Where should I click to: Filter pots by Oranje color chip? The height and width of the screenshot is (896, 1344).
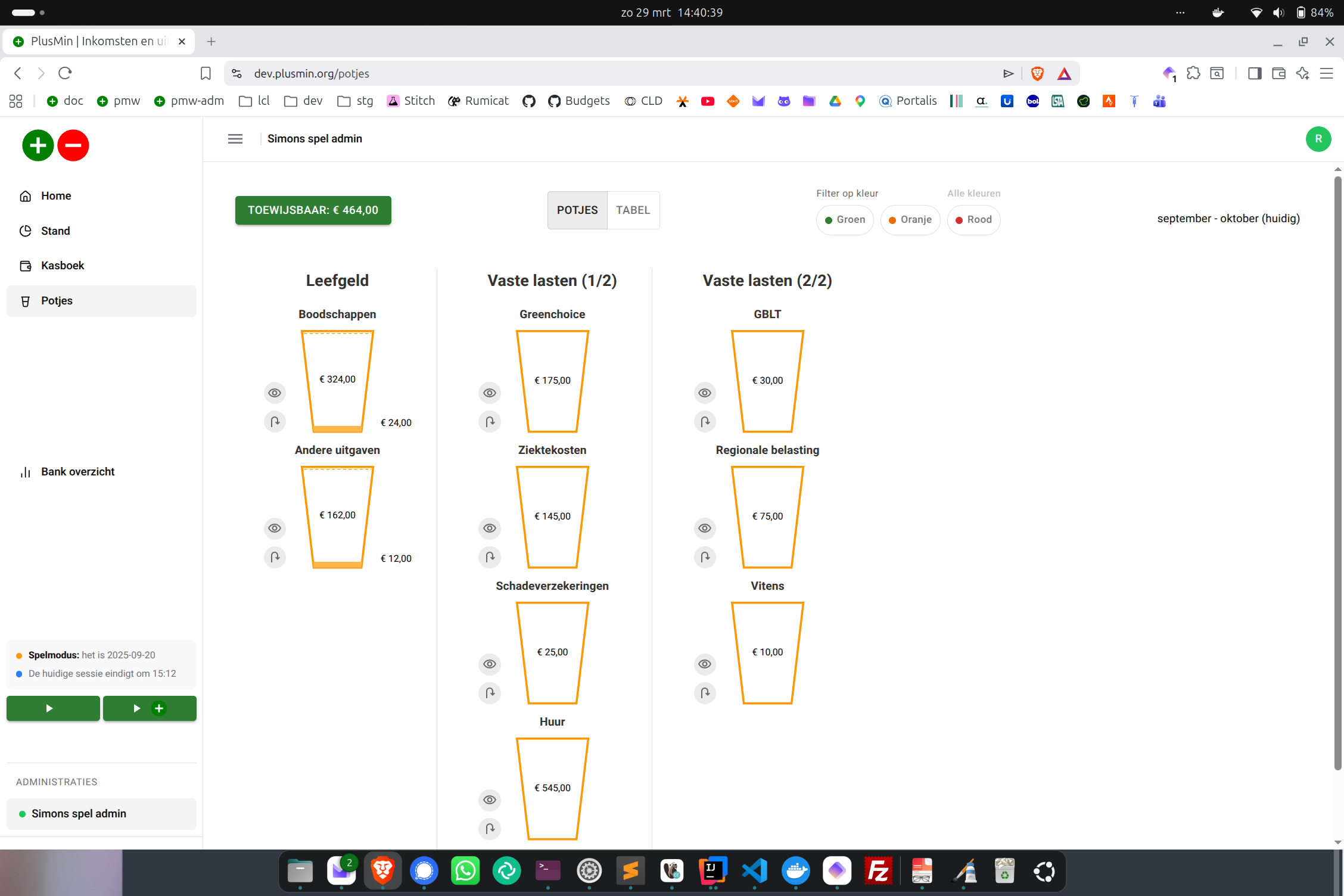pyautogui.click(x=910, y=220)
